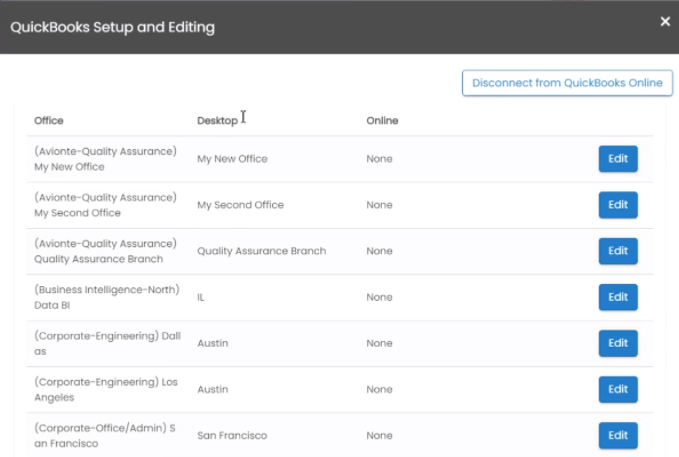The image size is (679, 457).
Task: Click Online value 'None' in Dallas row
Action: 379,343
